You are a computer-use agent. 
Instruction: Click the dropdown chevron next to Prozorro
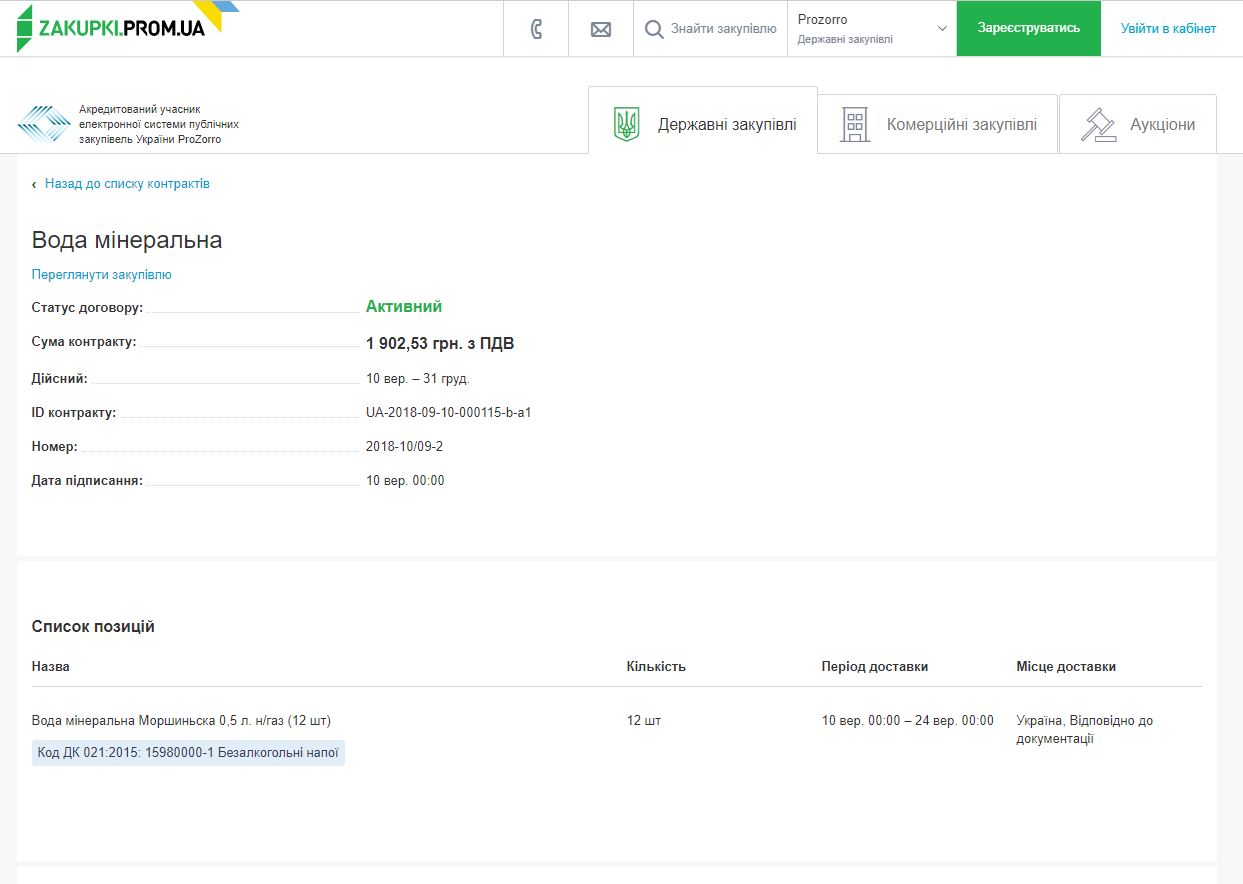942,29
